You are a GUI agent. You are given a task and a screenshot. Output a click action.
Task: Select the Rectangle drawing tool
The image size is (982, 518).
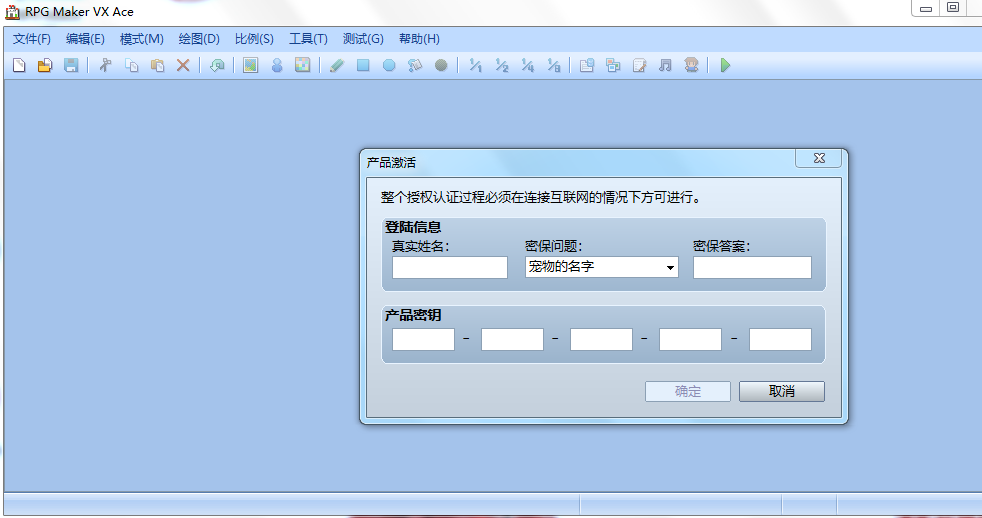point(363,65)
